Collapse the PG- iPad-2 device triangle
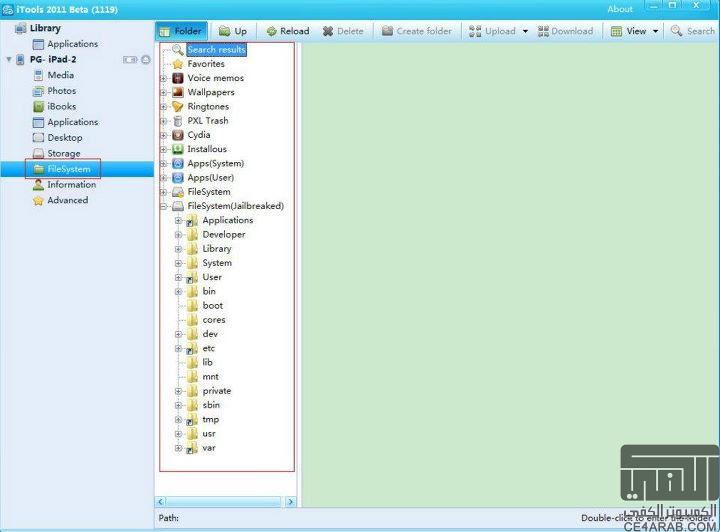 tap(8, 59)
